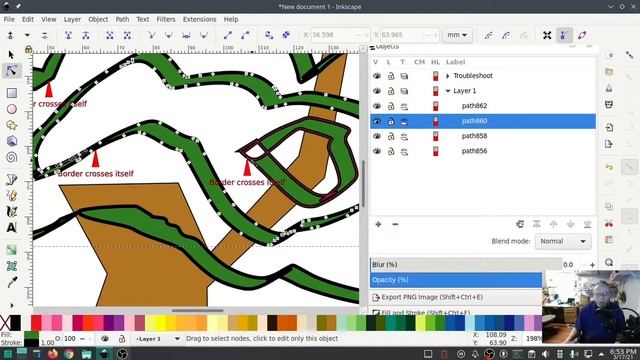The image size is (640, 360).
Task: Collapse Layer 1 in Objects panel
Action: pyautogui.click(x=448, y=91)
